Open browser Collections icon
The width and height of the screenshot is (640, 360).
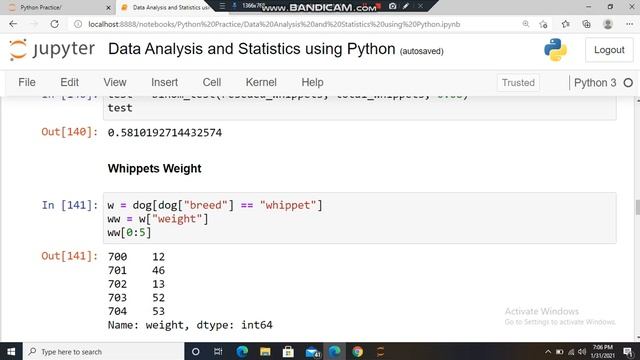coord(587,24)
